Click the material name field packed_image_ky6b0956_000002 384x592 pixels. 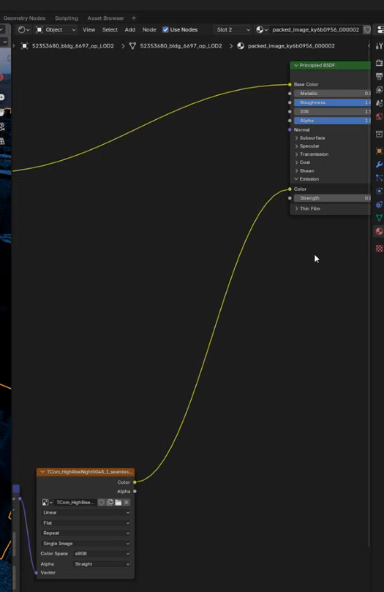(x=316, y=29)
